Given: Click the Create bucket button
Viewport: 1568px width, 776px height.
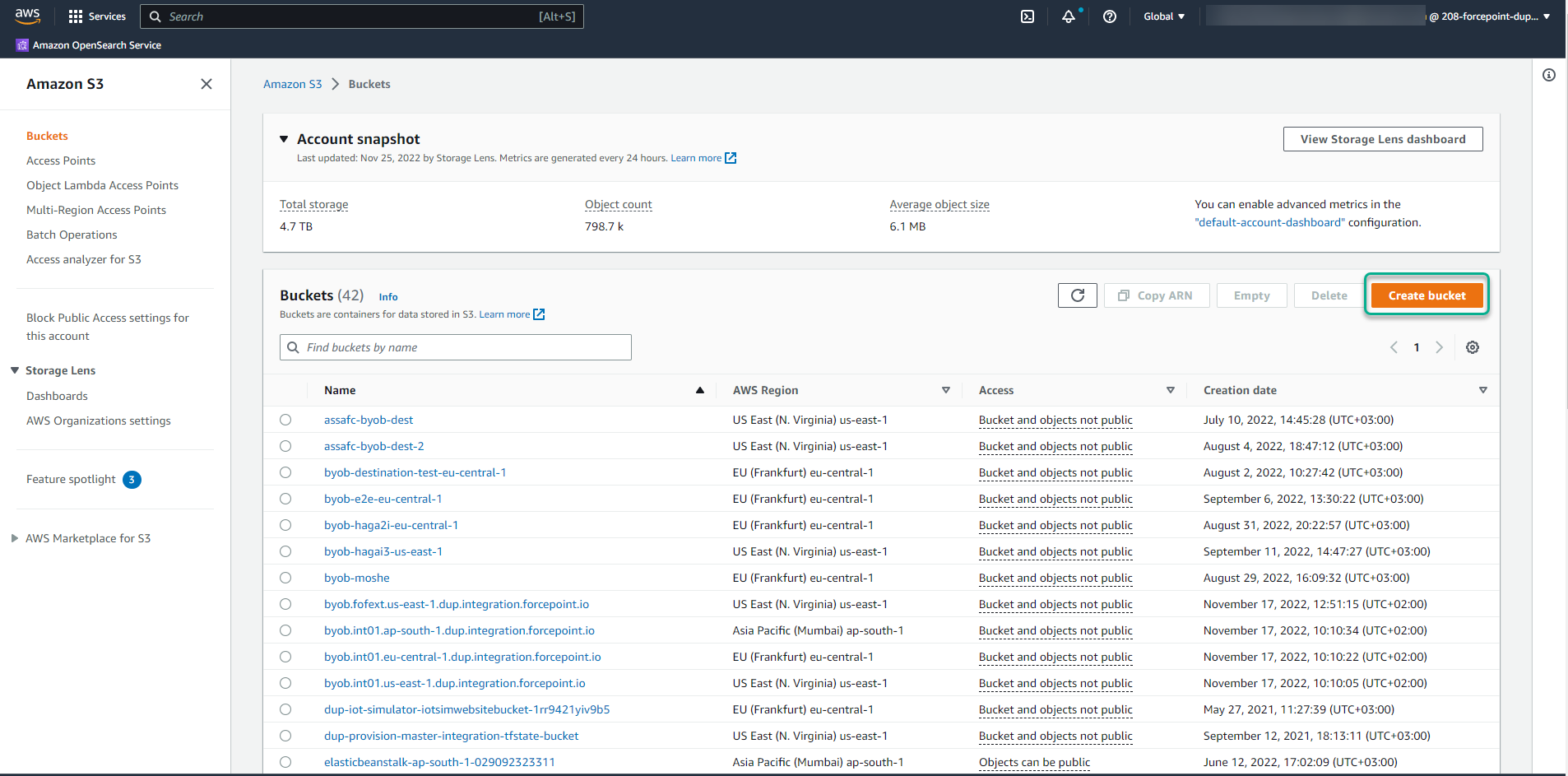Looking at the screenshot, I should pyautogui.click(x=1426, y=295).
